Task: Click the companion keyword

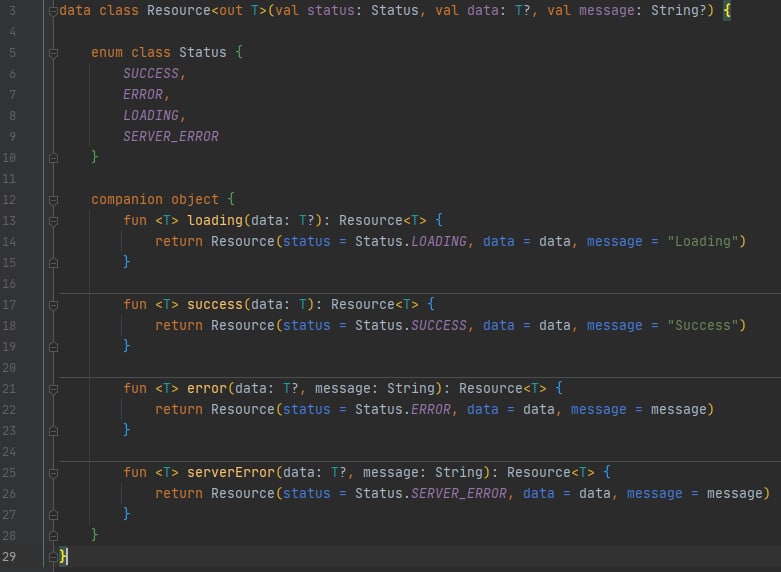Action: point(127,200)
